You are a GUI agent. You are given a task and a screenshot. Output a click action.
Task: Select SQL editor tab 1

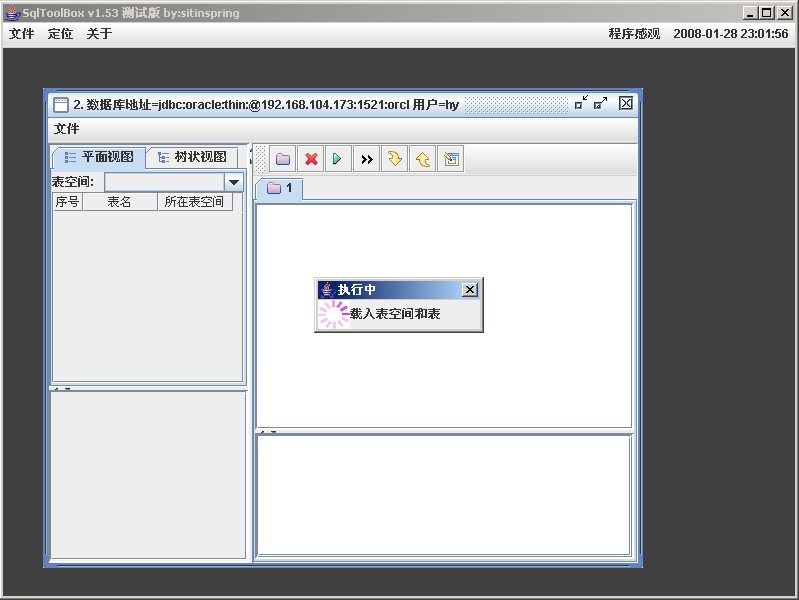[x=279, y=188]
